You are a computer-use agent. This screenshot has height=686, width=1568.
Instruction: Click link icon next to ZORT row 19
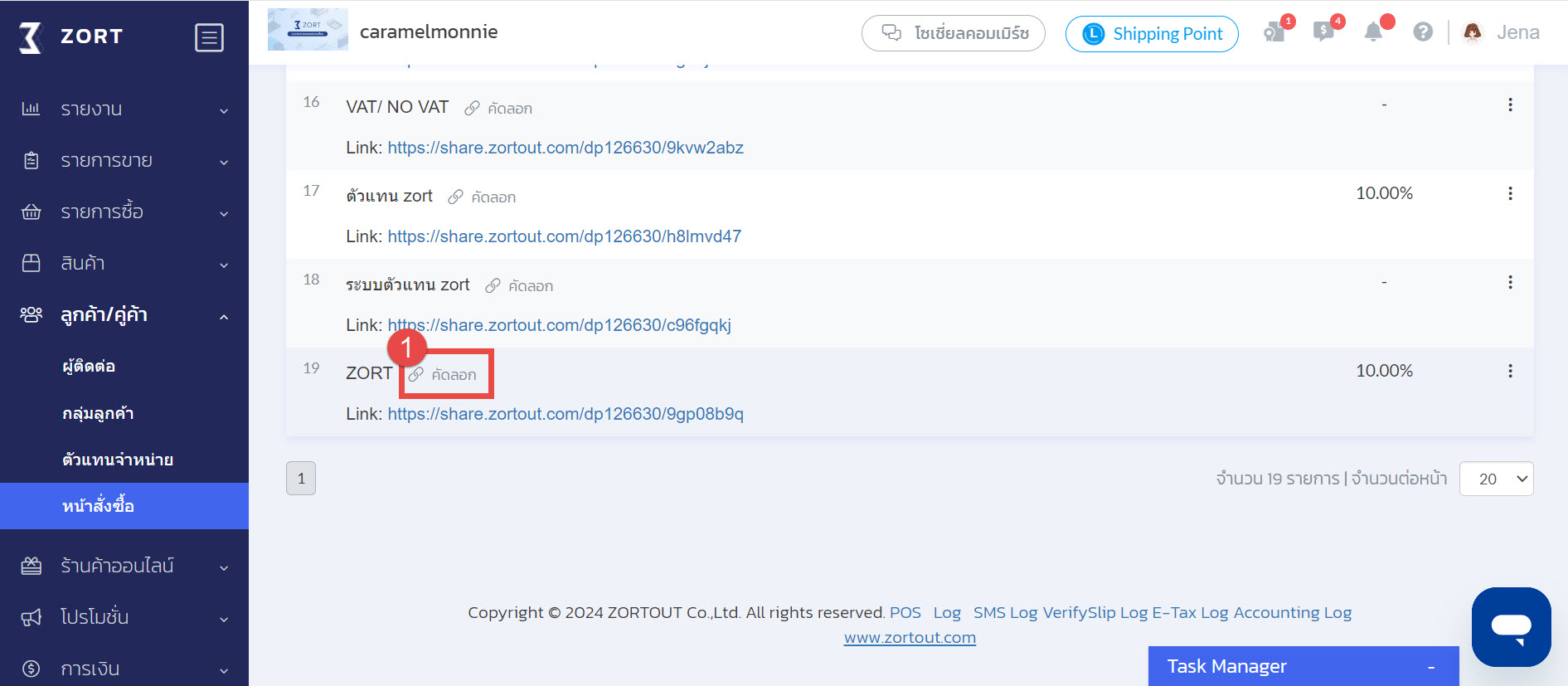[x=416, y=375]
